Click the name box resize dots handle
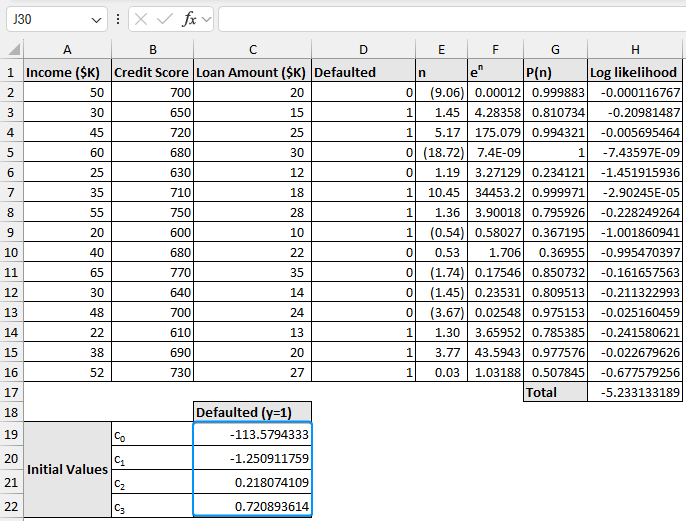The height and width of the screenshot is (521, 686). tap(118, 19)
